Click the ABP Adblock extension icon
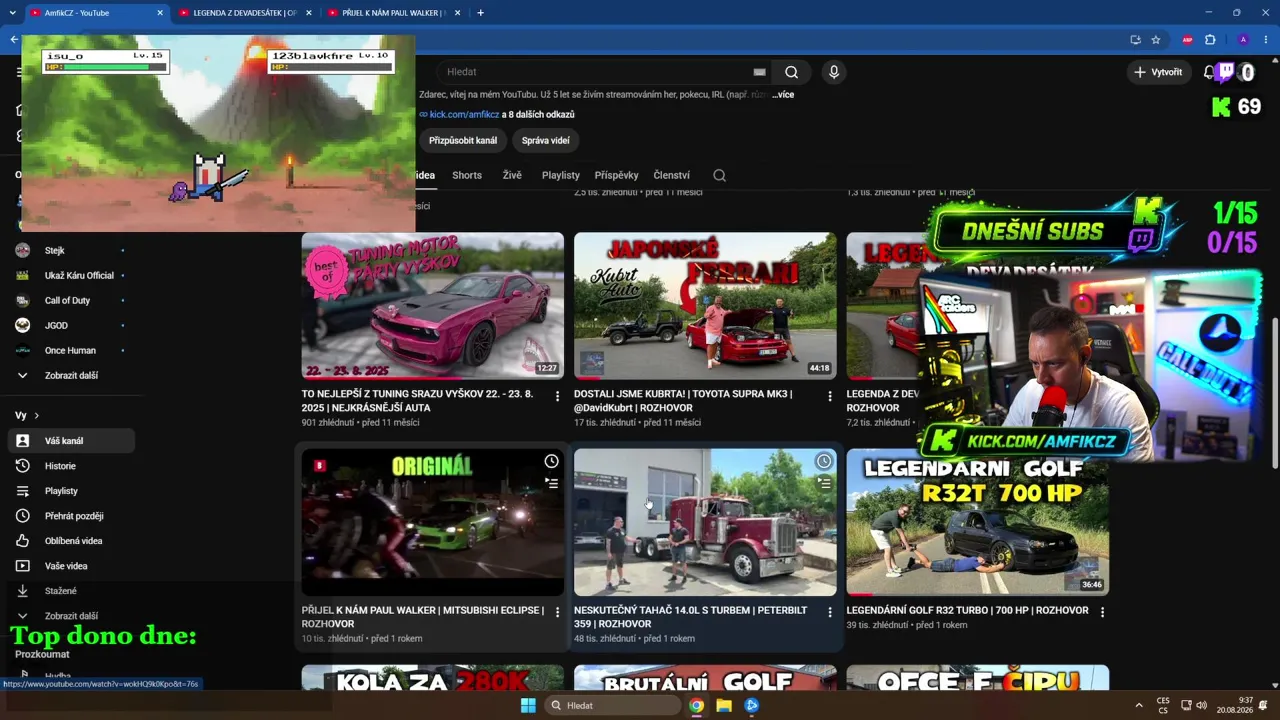The image size is (1280, 720). [1188, 40]
